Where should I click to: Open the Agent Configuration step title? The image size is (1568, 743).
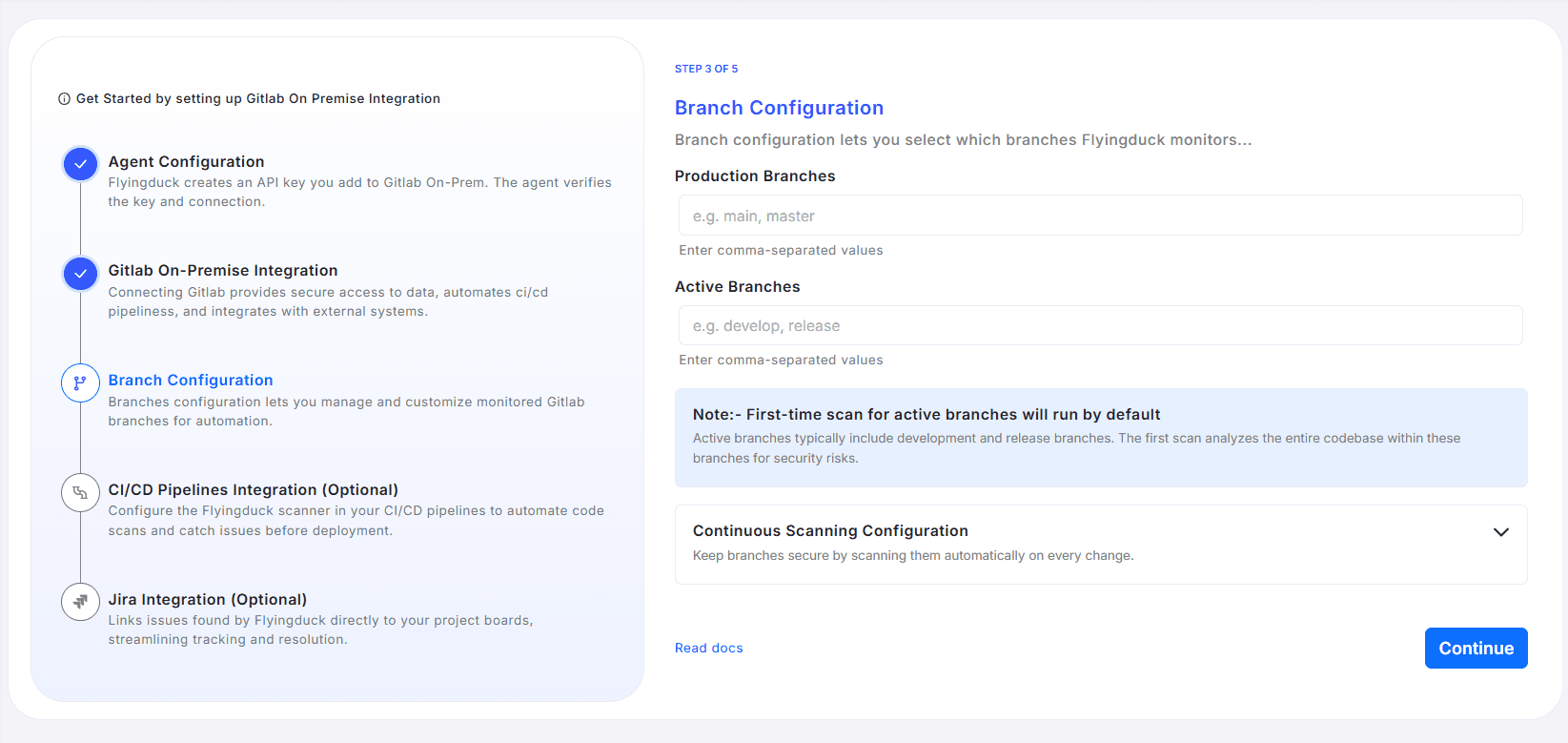(186, 162)
